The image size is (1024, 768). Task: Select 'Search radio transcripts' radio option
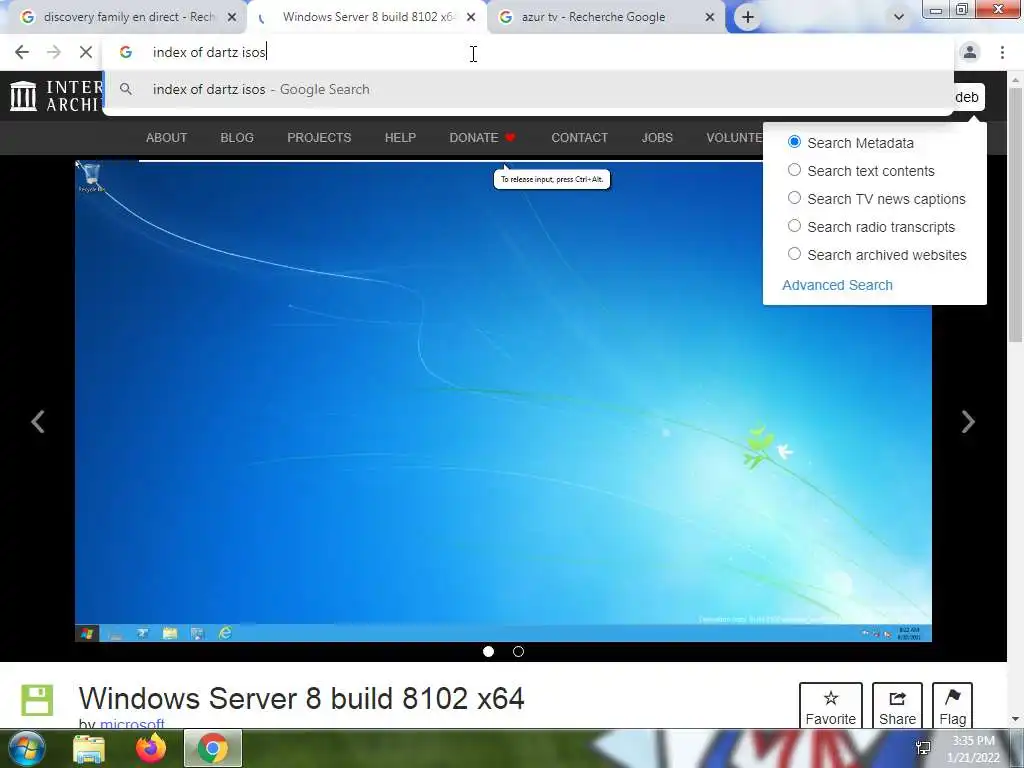click(794, 226)
